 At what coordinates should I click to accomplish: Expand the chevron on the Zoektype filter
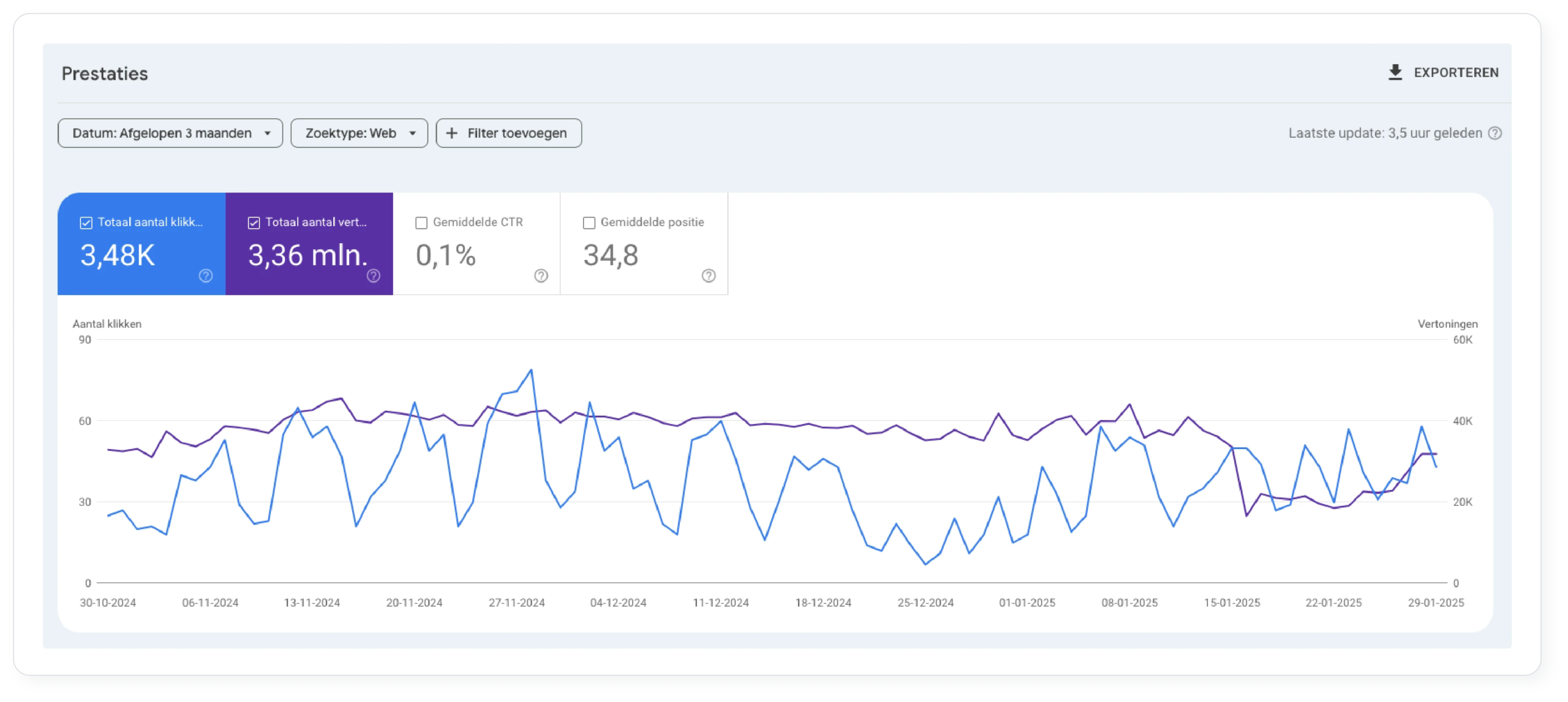point(412,133)
